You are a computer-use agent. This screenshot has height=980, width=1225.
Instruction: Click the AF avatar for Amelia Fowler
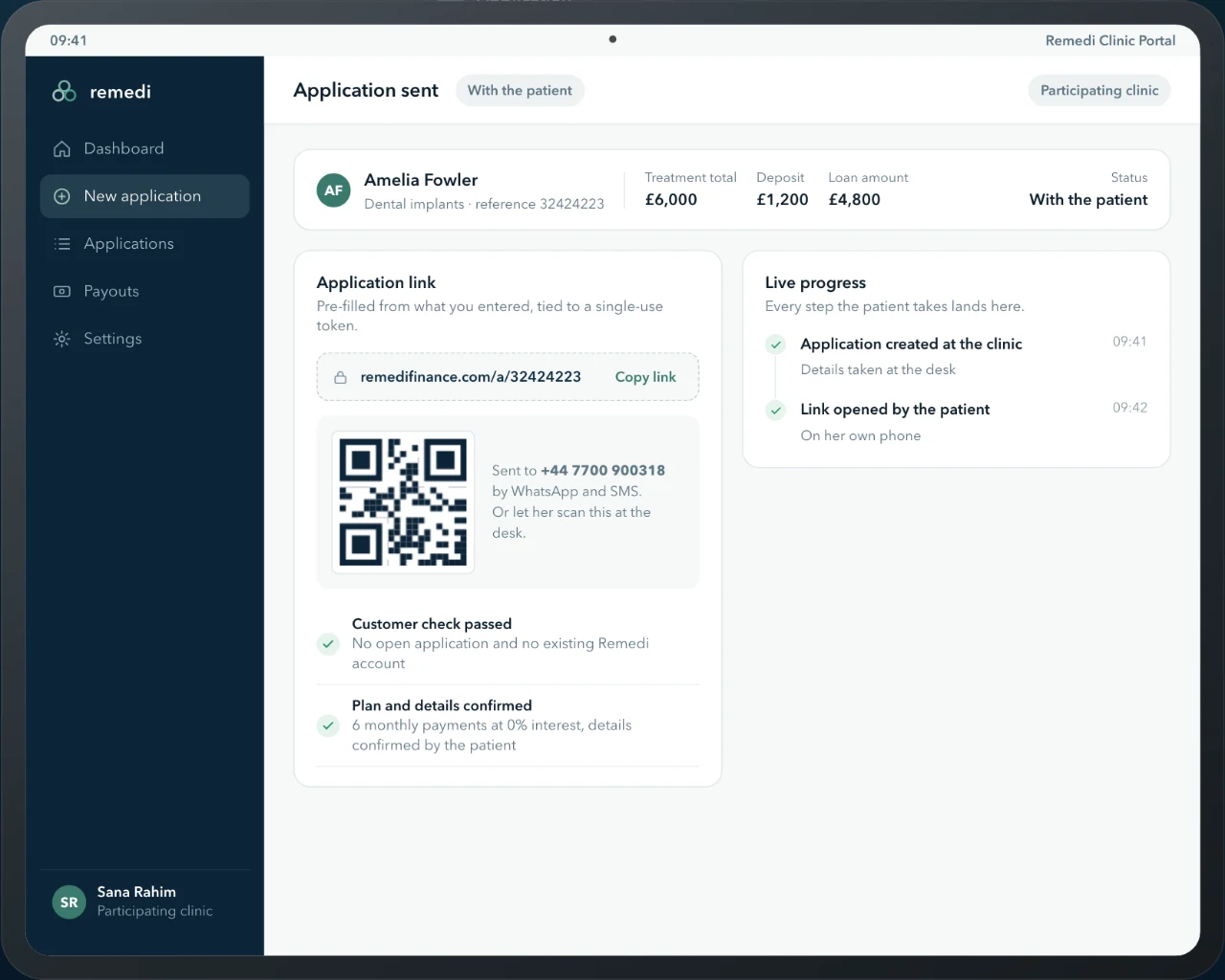(333, 189)
